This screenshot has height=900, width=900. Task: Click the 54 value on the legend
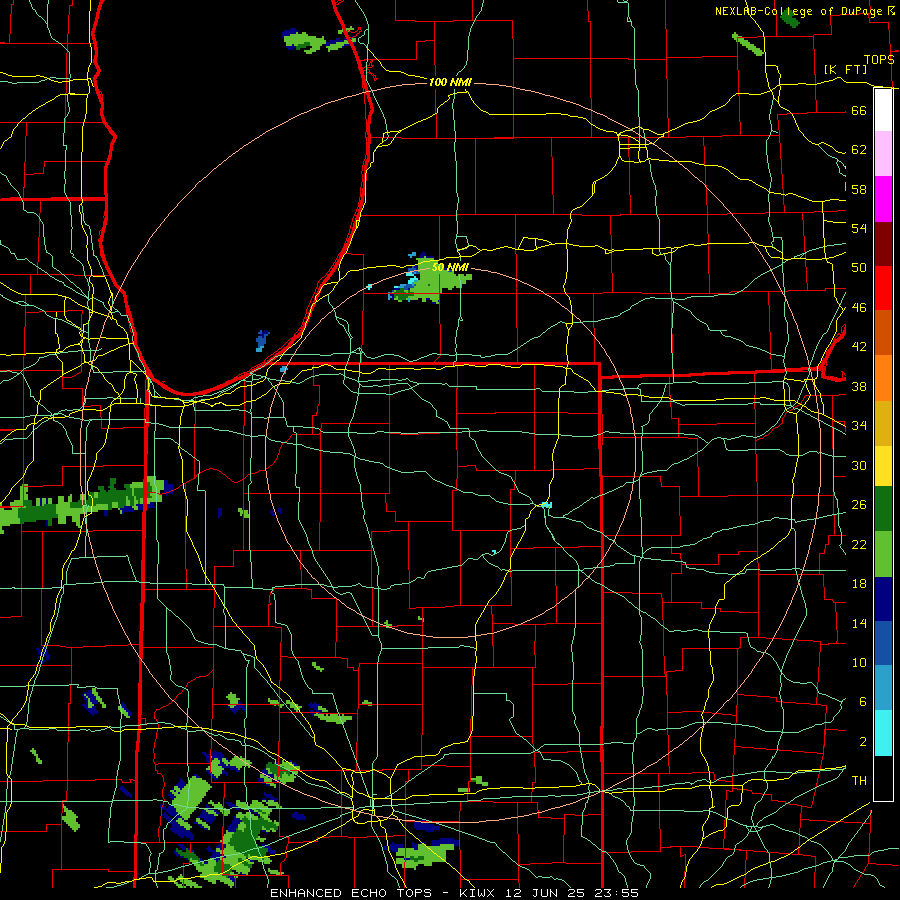click(859, 228)
